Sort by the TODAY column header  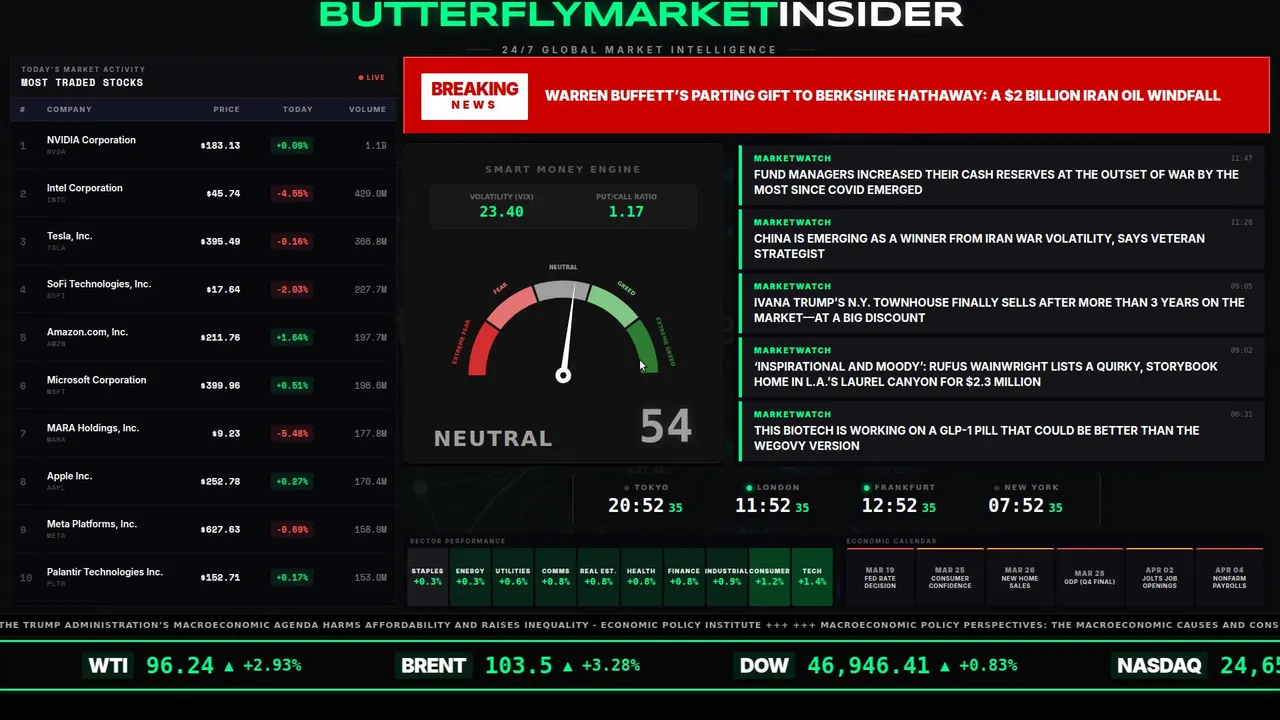click(x=297, y=109)
